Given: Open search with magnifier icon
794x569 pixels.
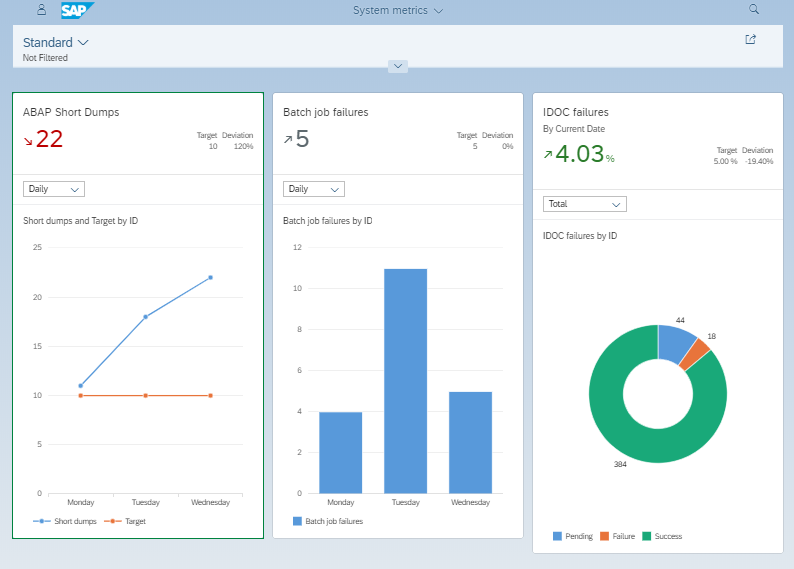Looking at the screenshot, I should click(x=754, y=10).
